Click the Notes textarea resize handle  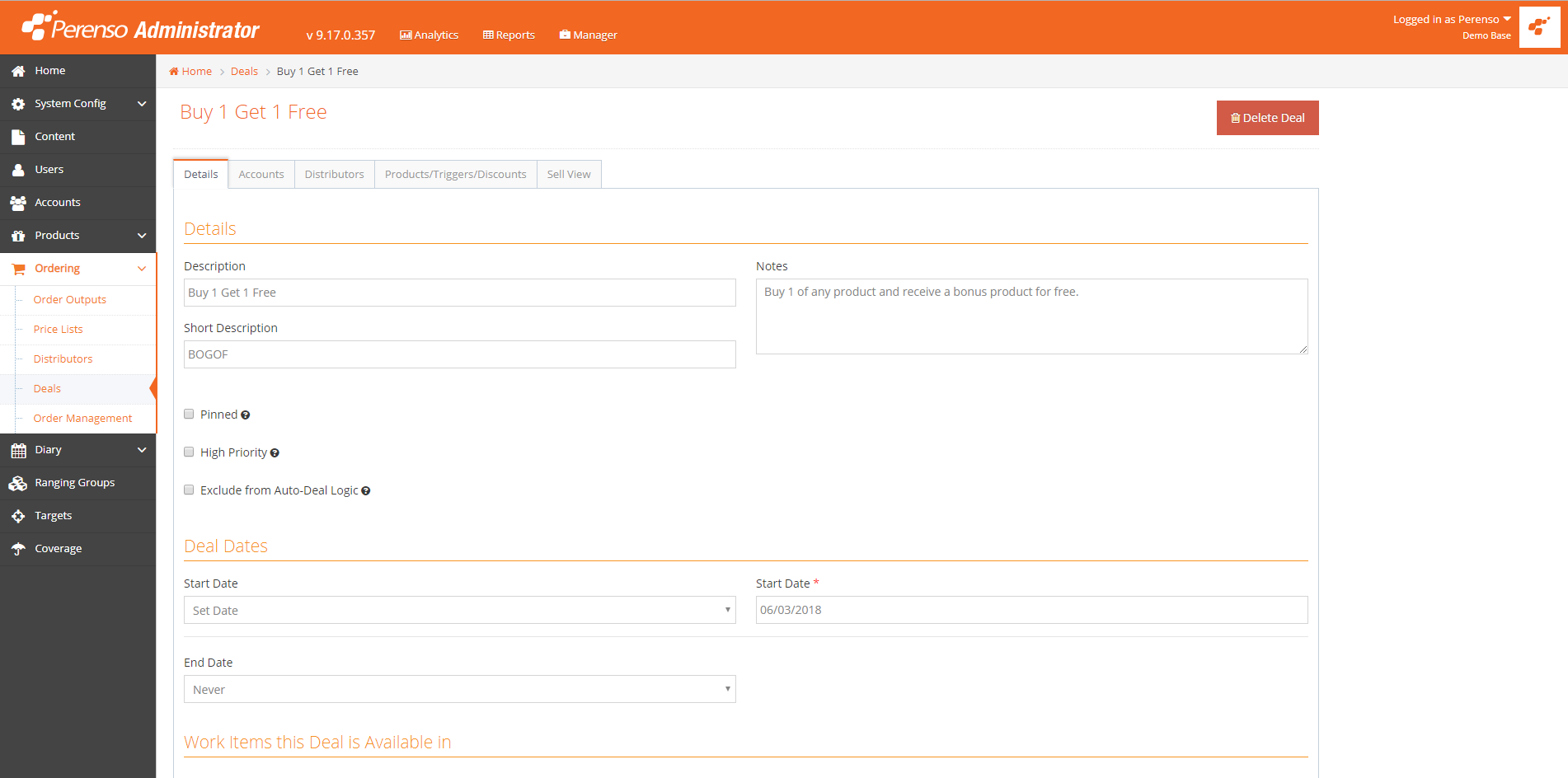coord(1303,349)
